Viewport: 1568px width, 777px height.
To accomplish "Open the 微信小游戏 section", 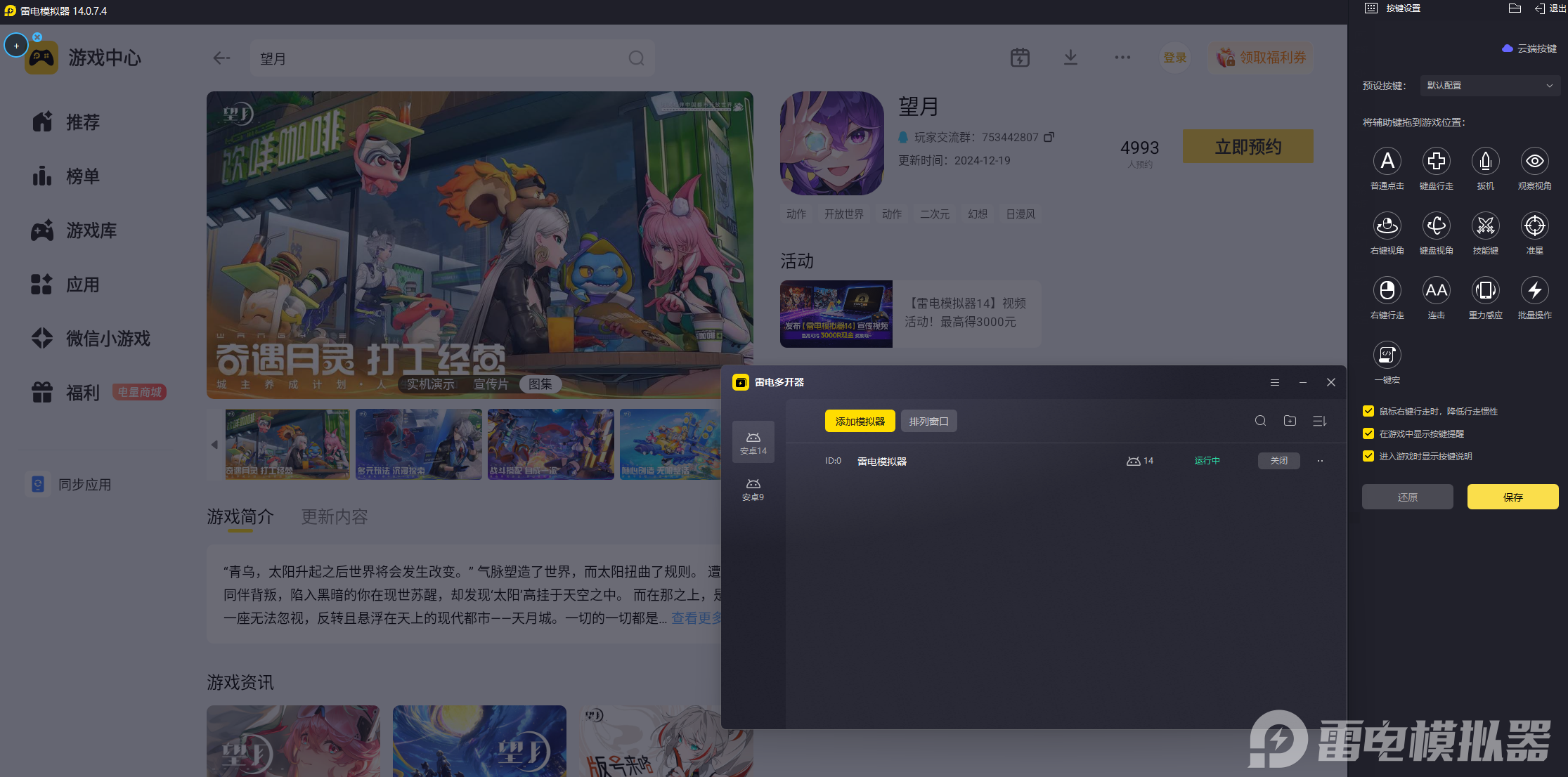I will coord(91,339).
